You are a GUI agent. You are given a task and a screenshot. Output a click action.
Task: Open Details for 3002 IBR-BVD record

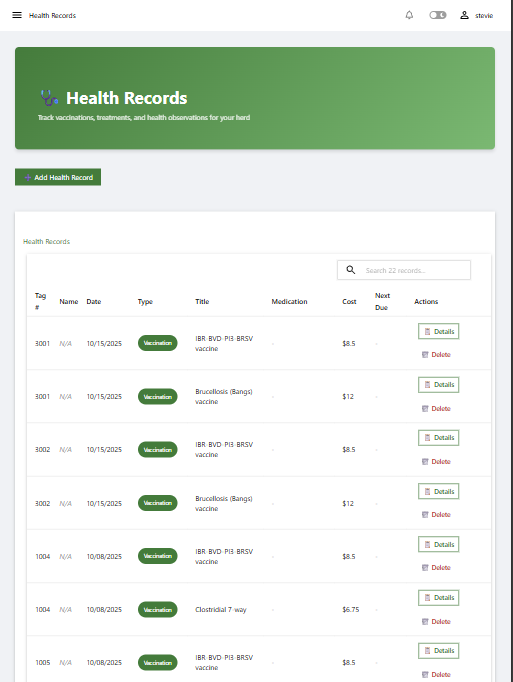(x=439, y=438)
